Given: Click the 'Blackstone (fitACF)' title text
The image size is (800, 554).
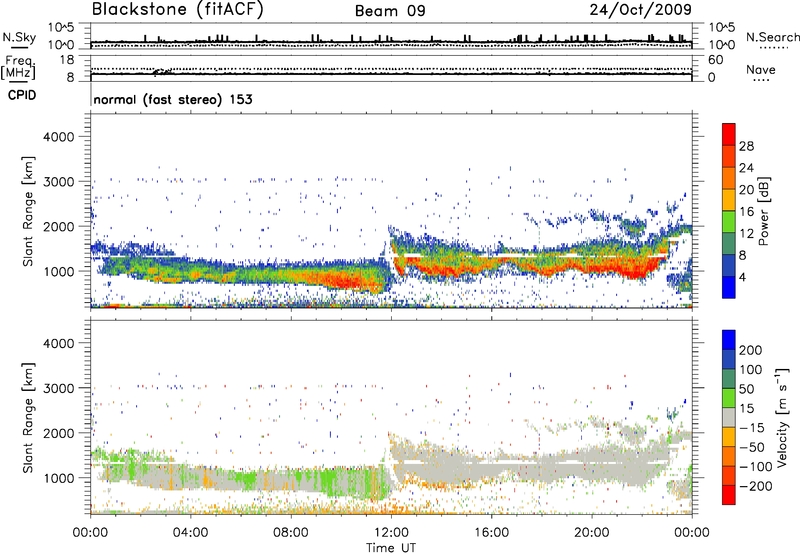Looking at the screenshot, I should tap(178, 9).
